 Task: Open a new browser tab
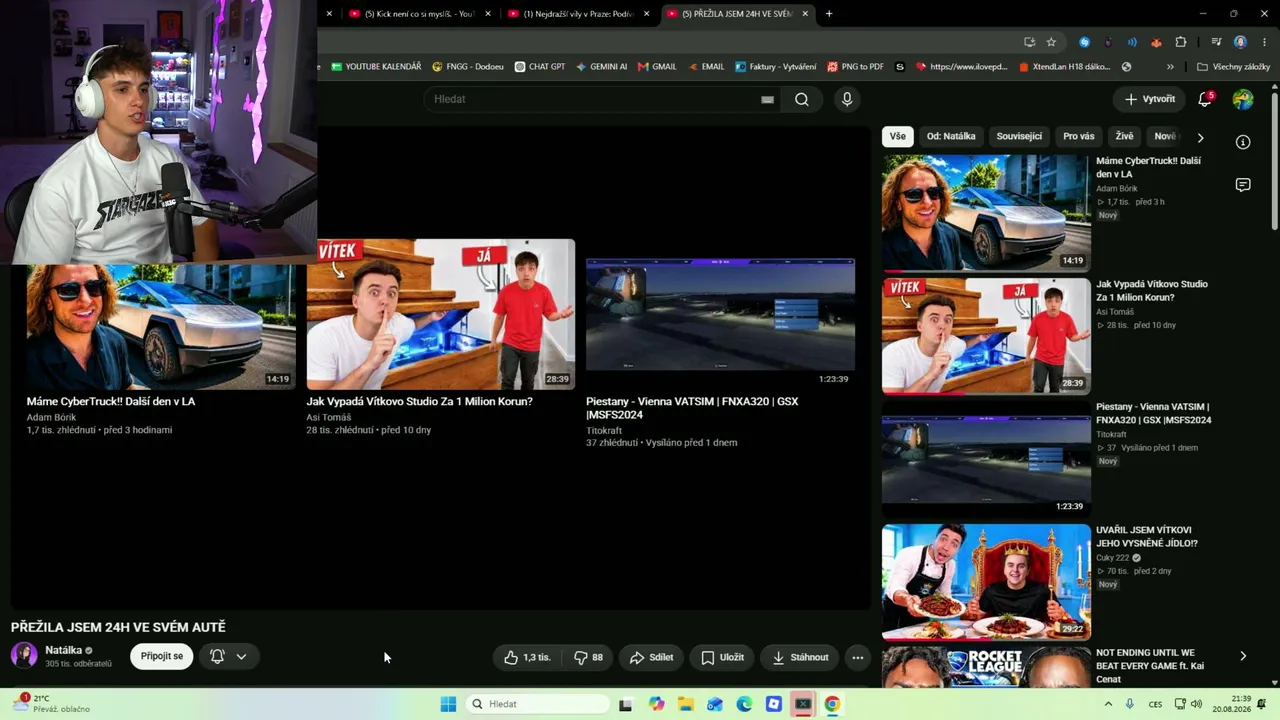pyautogui.click(x=829, y=14)
